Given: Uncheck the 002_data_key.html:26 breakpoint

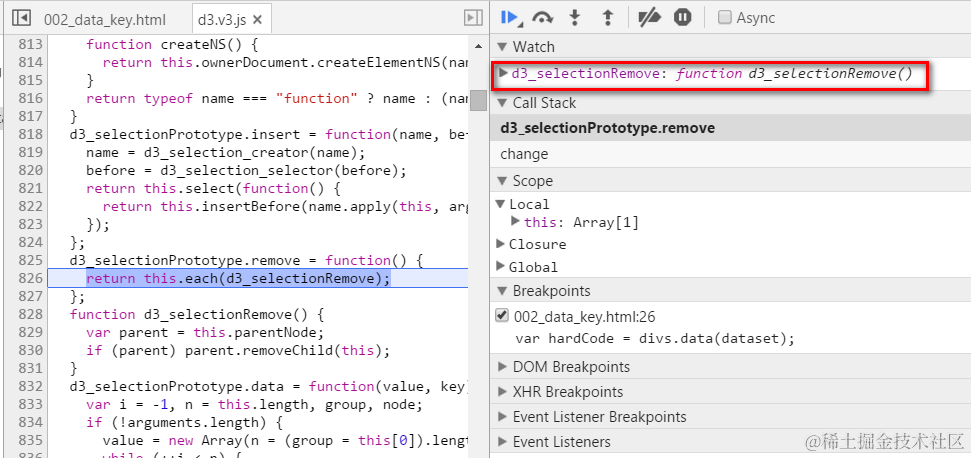Looking at the screenshot, I should 502,316.
